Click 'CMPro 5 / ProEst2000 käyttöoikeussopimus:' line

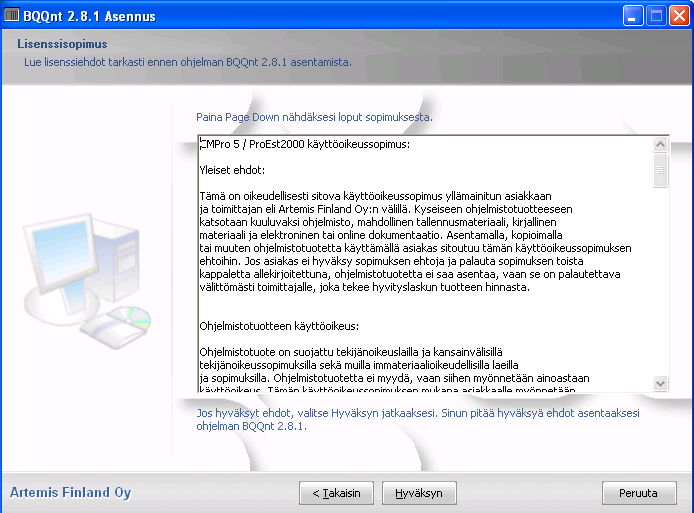(305, 144)
